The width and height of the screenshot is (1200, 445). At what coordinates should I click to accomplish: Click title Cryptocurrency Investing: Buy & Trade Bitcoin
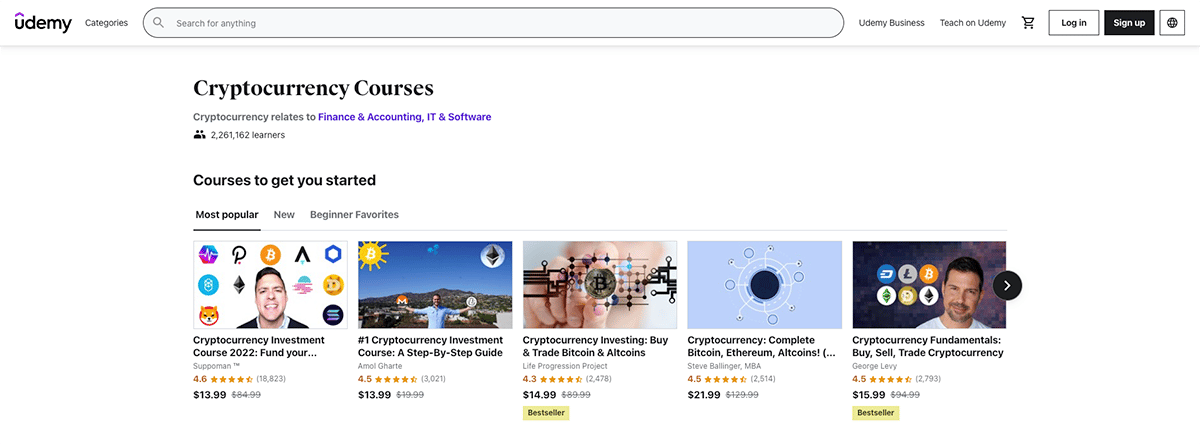595,346
